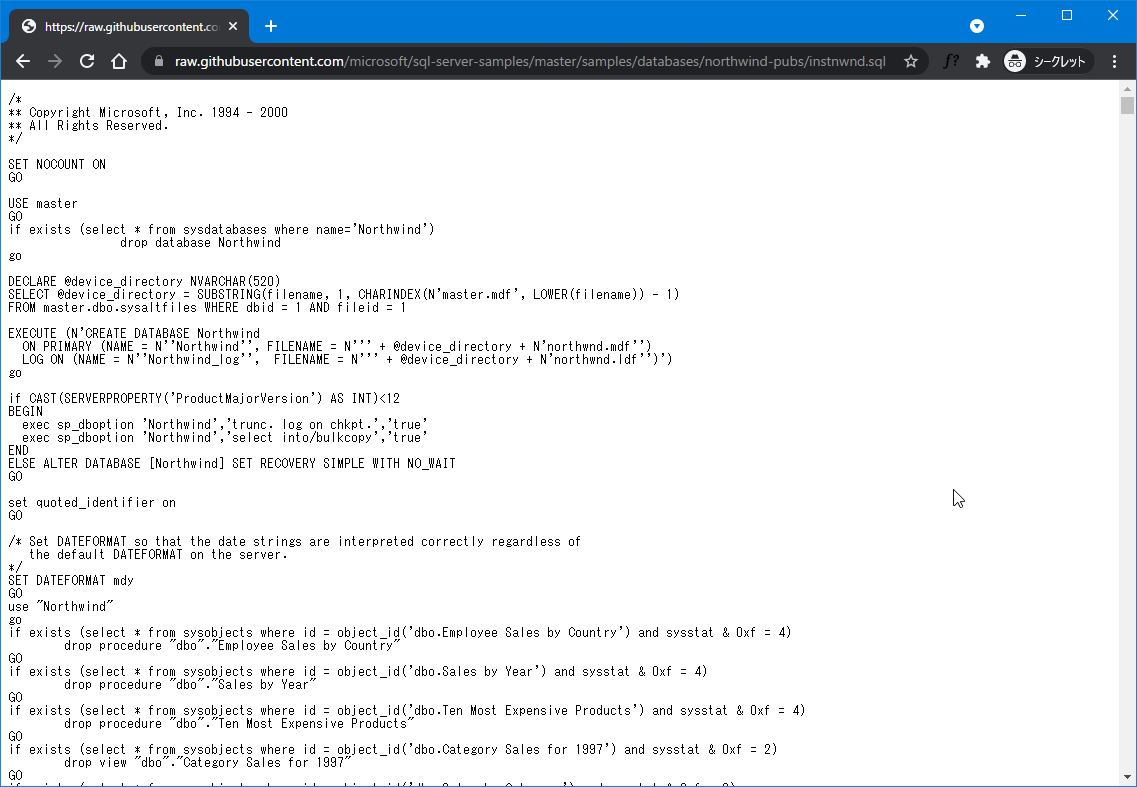Click the scrollbar down arrow

[1127, 778]
